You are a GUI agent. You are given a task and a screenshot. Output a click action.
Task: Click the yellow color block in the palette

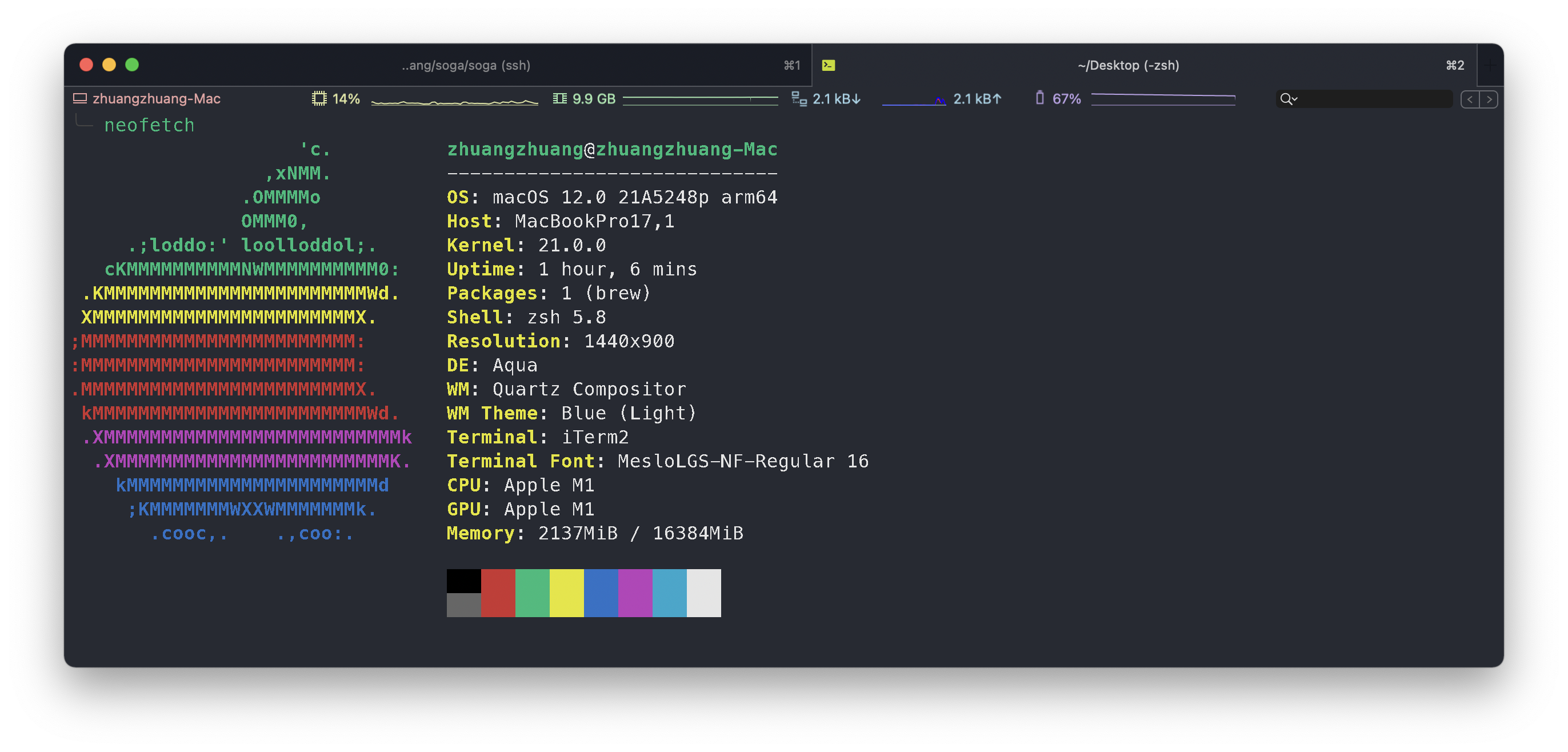pos(567,593)
